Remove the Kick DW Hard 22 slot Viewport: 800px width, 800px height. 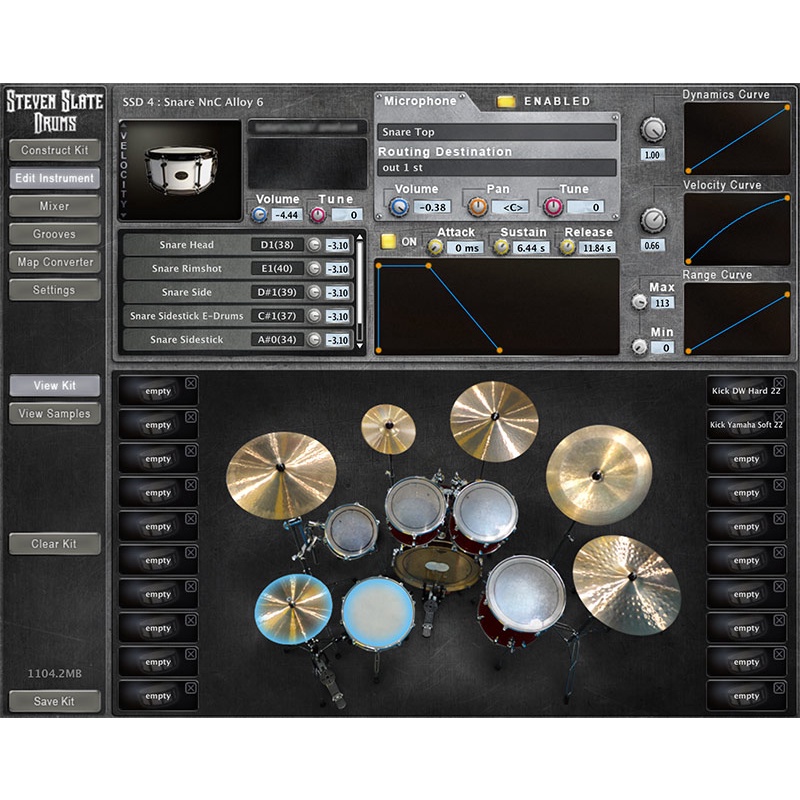click(778, 383)
